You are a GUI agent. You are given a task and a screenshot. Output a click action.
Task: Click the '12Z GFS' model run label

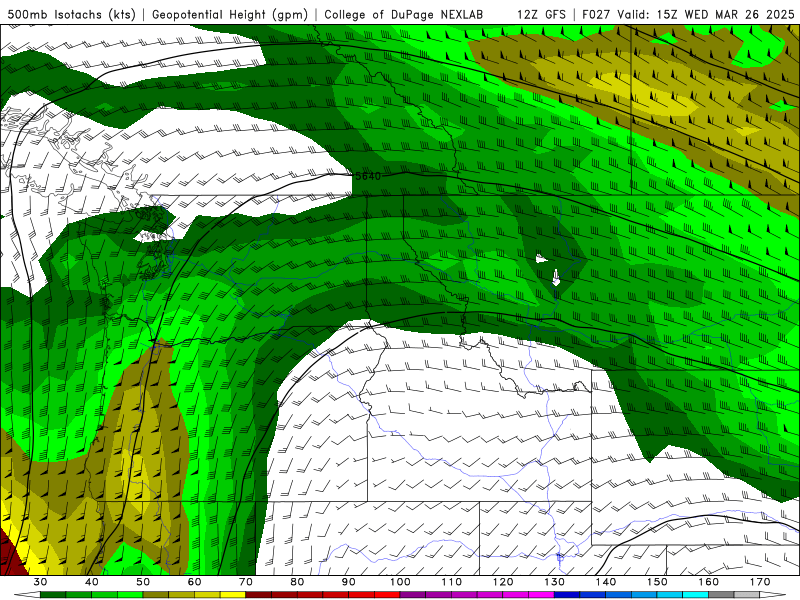(x=541, y=15)
